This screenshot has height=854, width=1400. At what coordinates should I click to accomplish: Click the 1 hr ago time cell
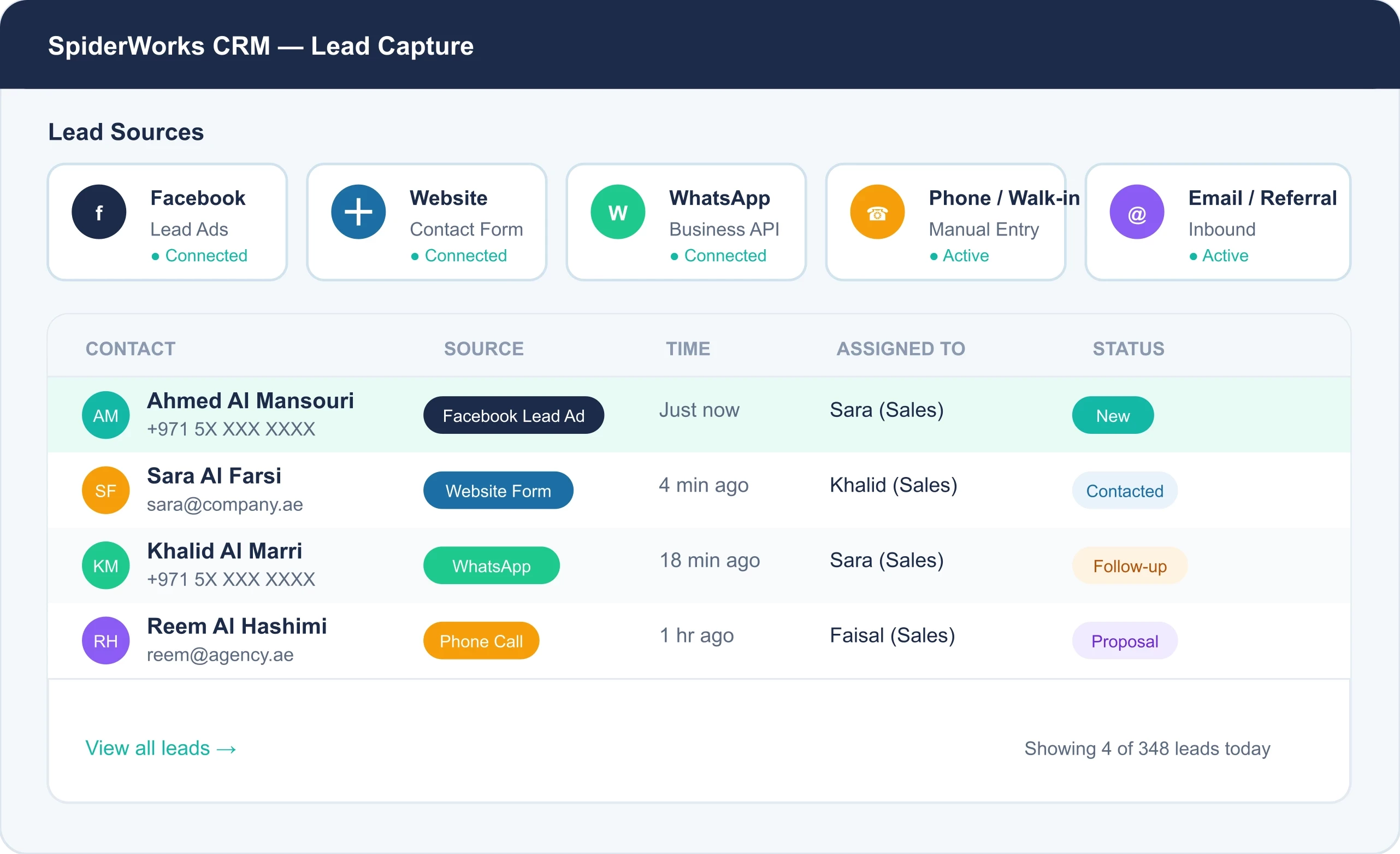pyautogui.click(x=696, y=635)
